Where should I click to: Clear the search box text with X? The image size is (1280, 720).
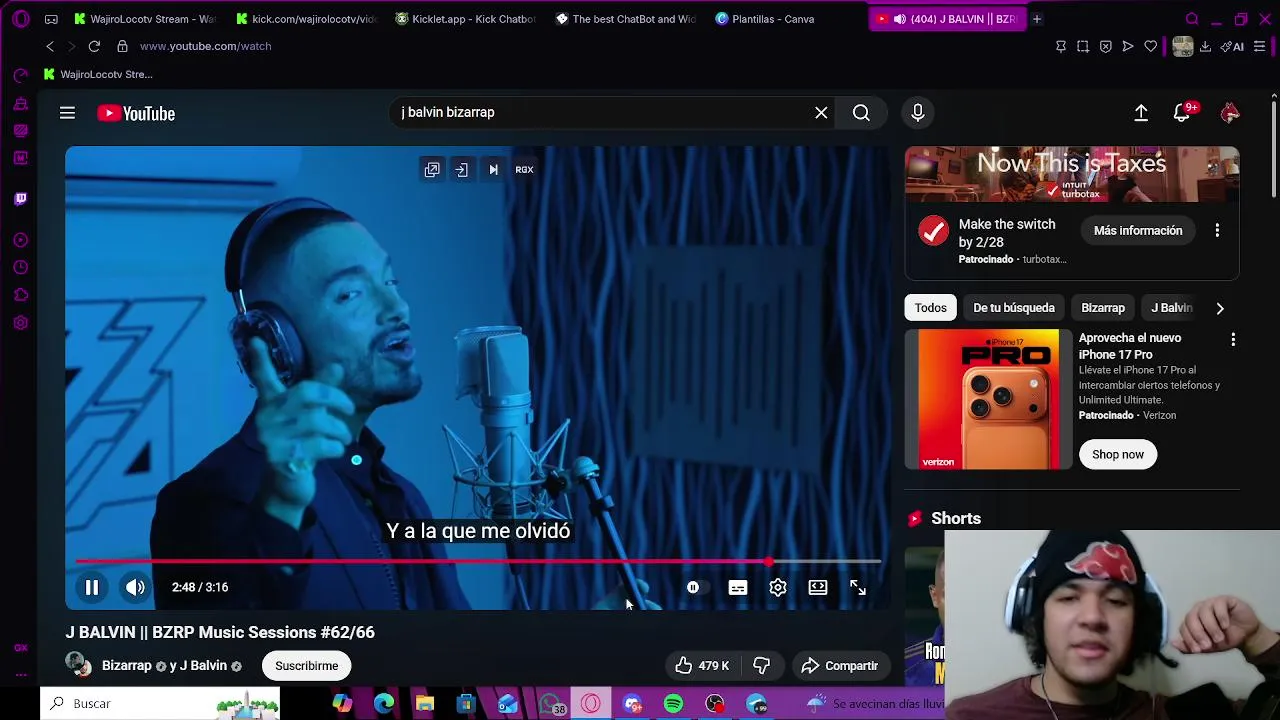(821, 113)
